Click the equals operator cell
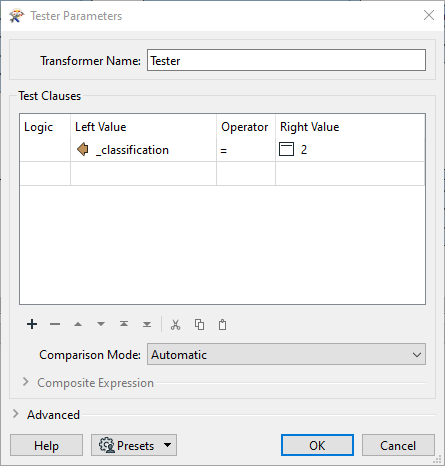Screen dimensions: 445x466 coord(246,150)
